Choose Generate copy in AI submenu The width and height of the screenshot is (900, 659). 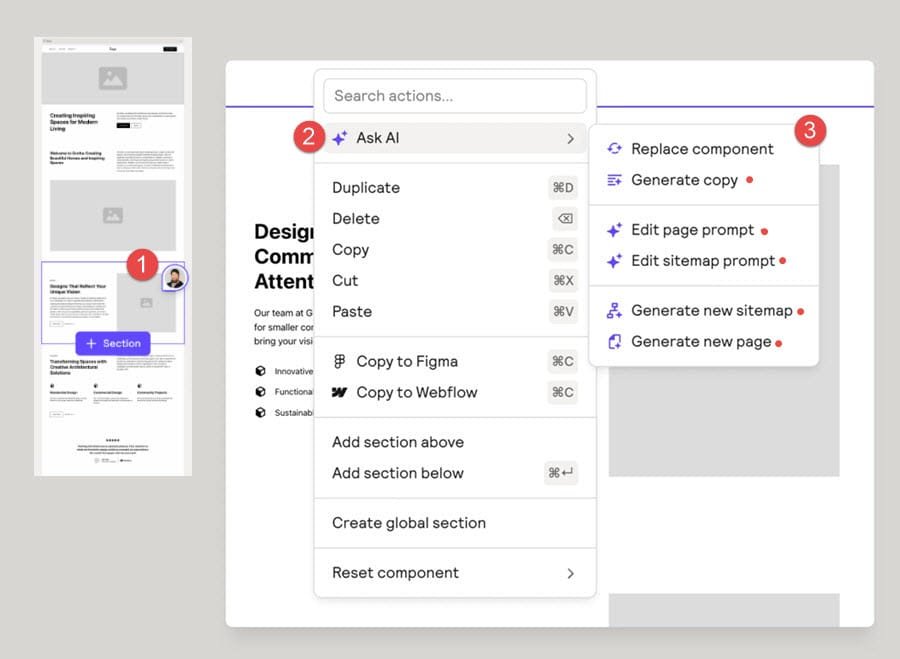coord(703,180)
